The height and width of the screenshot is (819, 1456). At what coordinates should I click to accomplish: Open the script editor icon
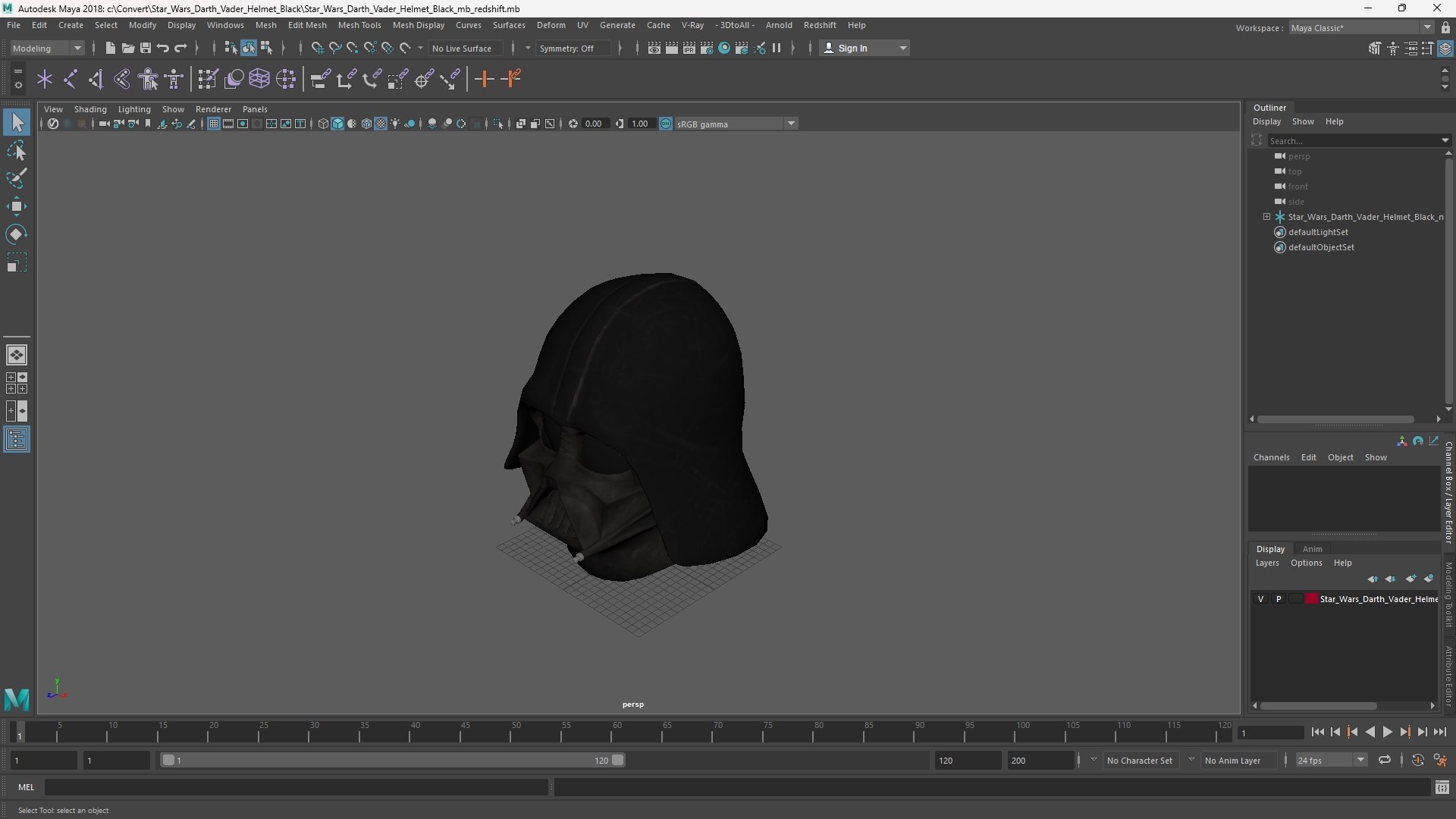(x=1442, y=788)
